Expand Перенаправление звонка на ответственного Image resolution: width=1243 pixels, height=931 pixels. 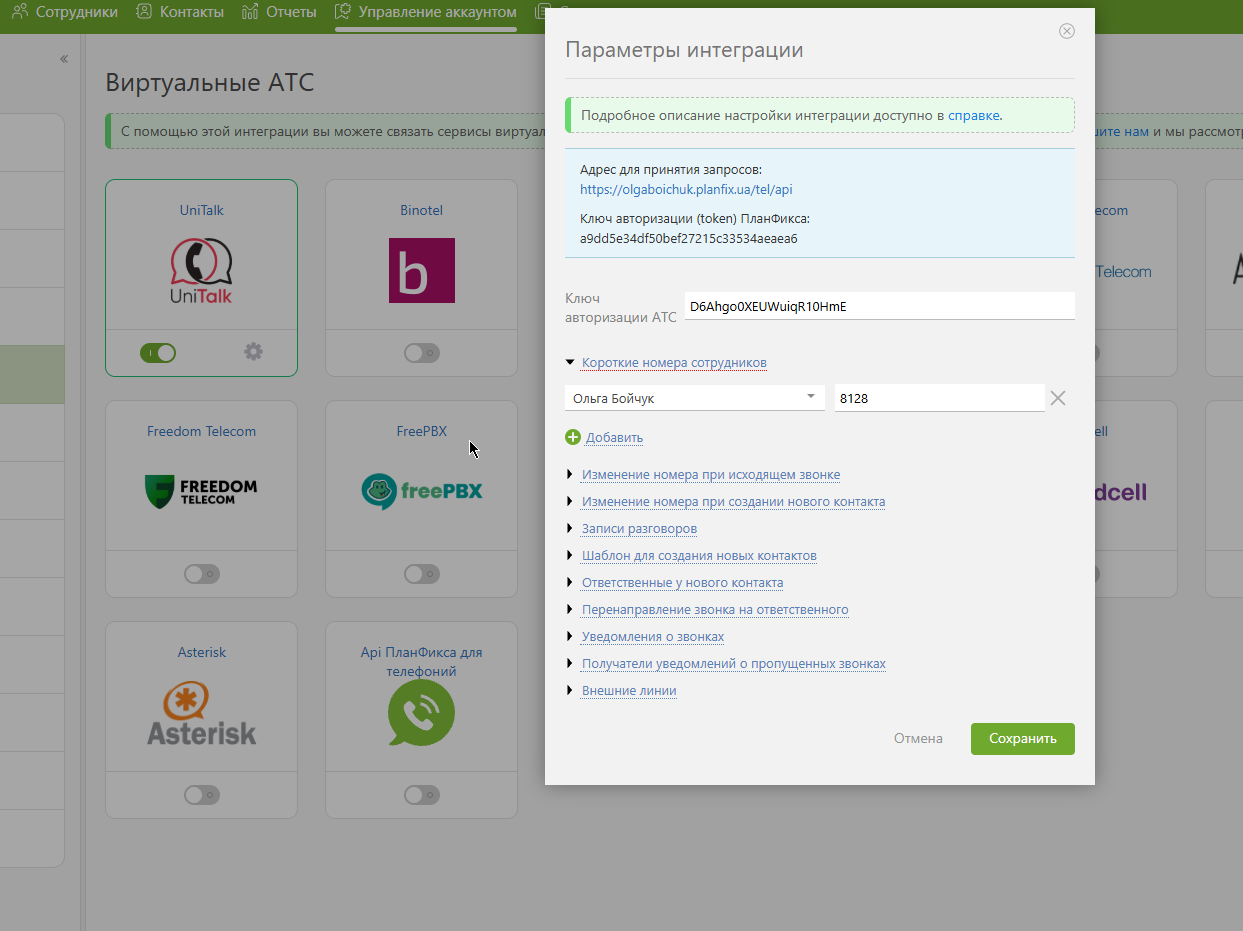pos(715,610)
